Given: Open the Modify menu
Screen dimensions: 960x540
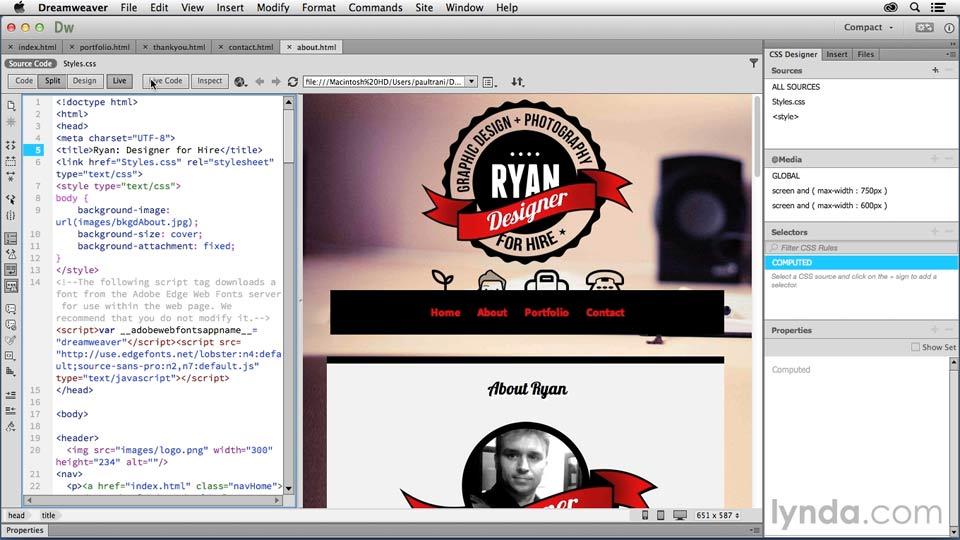Looking at the screenshot, I should [x=272, y=8].
